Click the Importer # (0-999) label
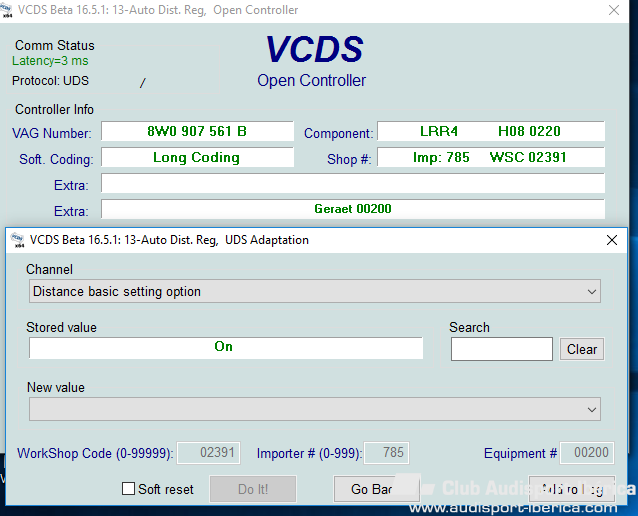The width and height of the screenshot is (638, 516). coord(309,453)
